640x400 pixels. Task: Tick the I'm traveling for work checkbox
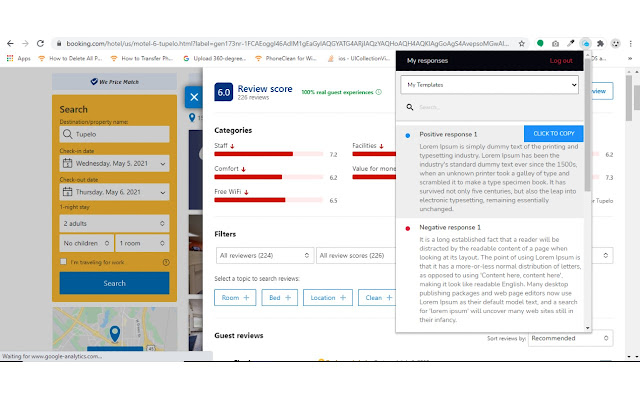[x=63, y=262]
